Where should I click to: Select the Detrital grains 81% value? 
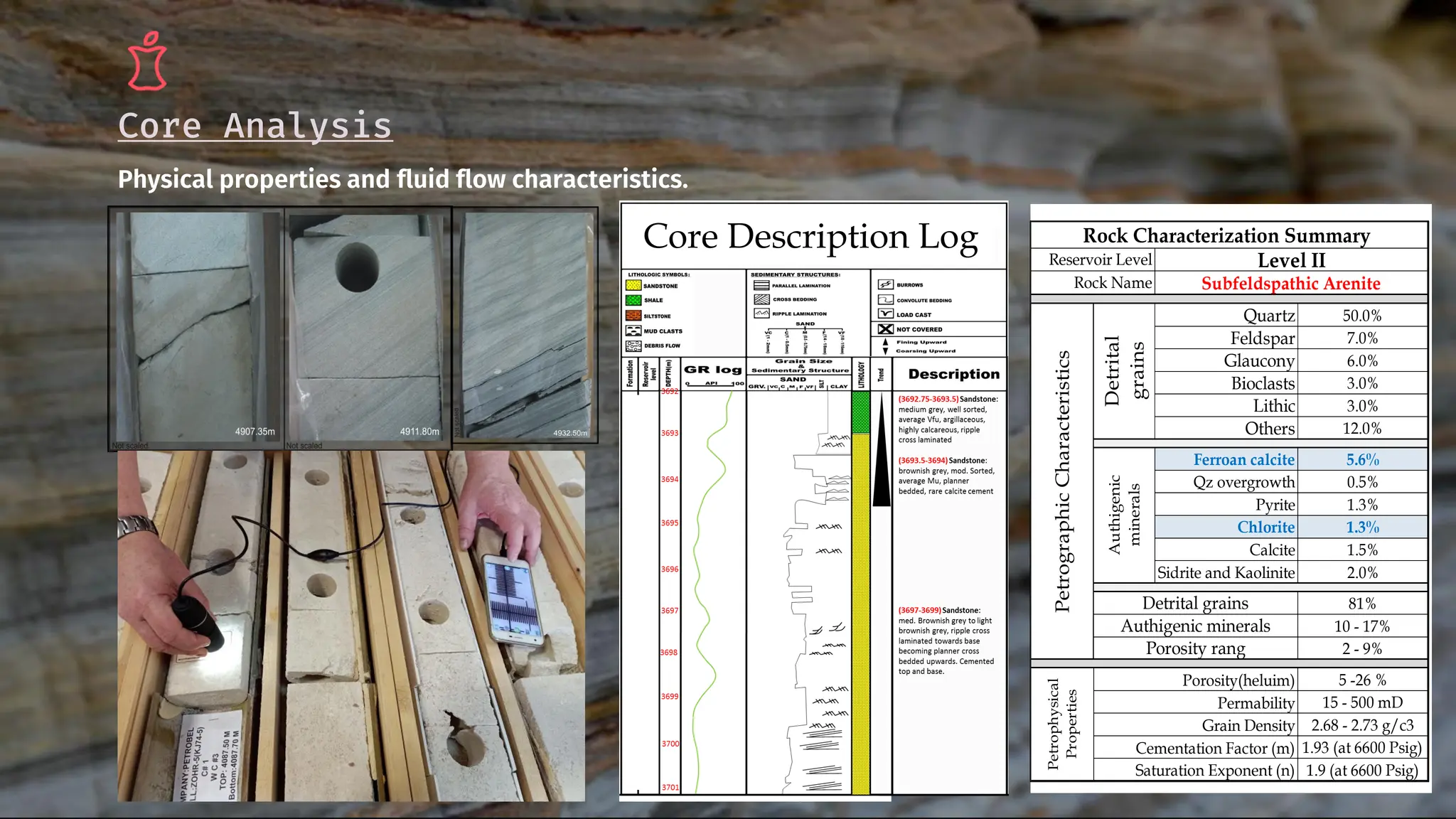pyautogui.click(x=1362, y=604)
